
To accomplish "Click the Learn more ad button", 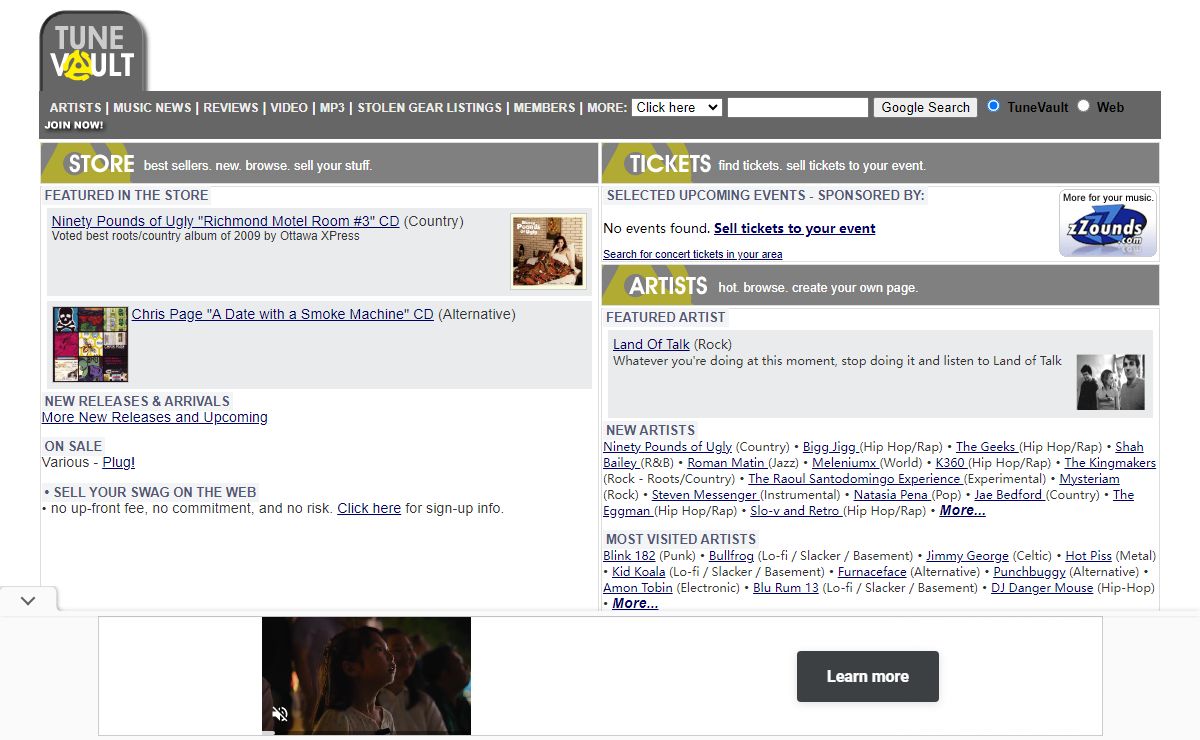I will click(x=868, y=677).
